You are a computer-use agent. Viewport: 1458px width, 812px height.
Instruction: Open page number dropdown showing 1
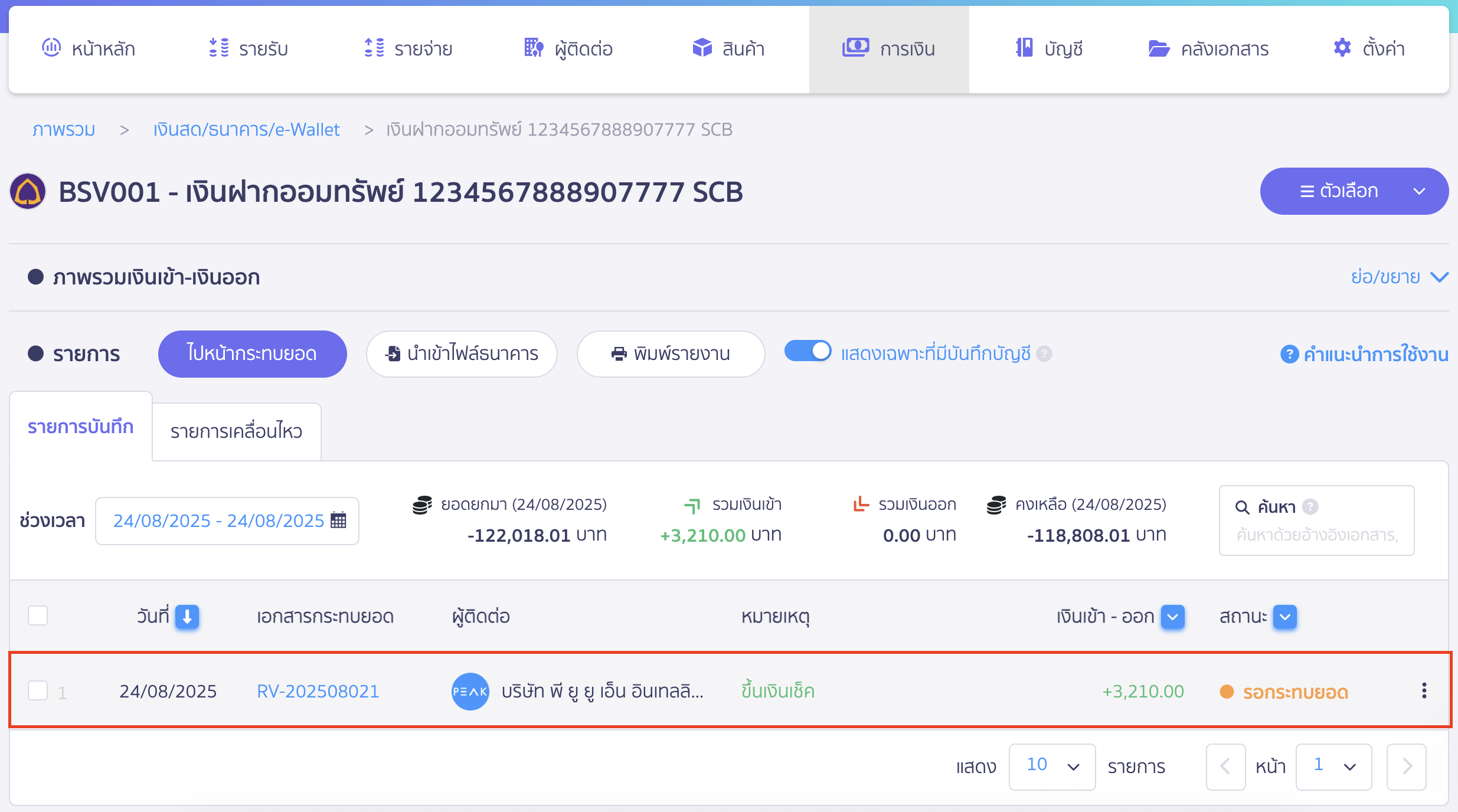point(1333,767)
